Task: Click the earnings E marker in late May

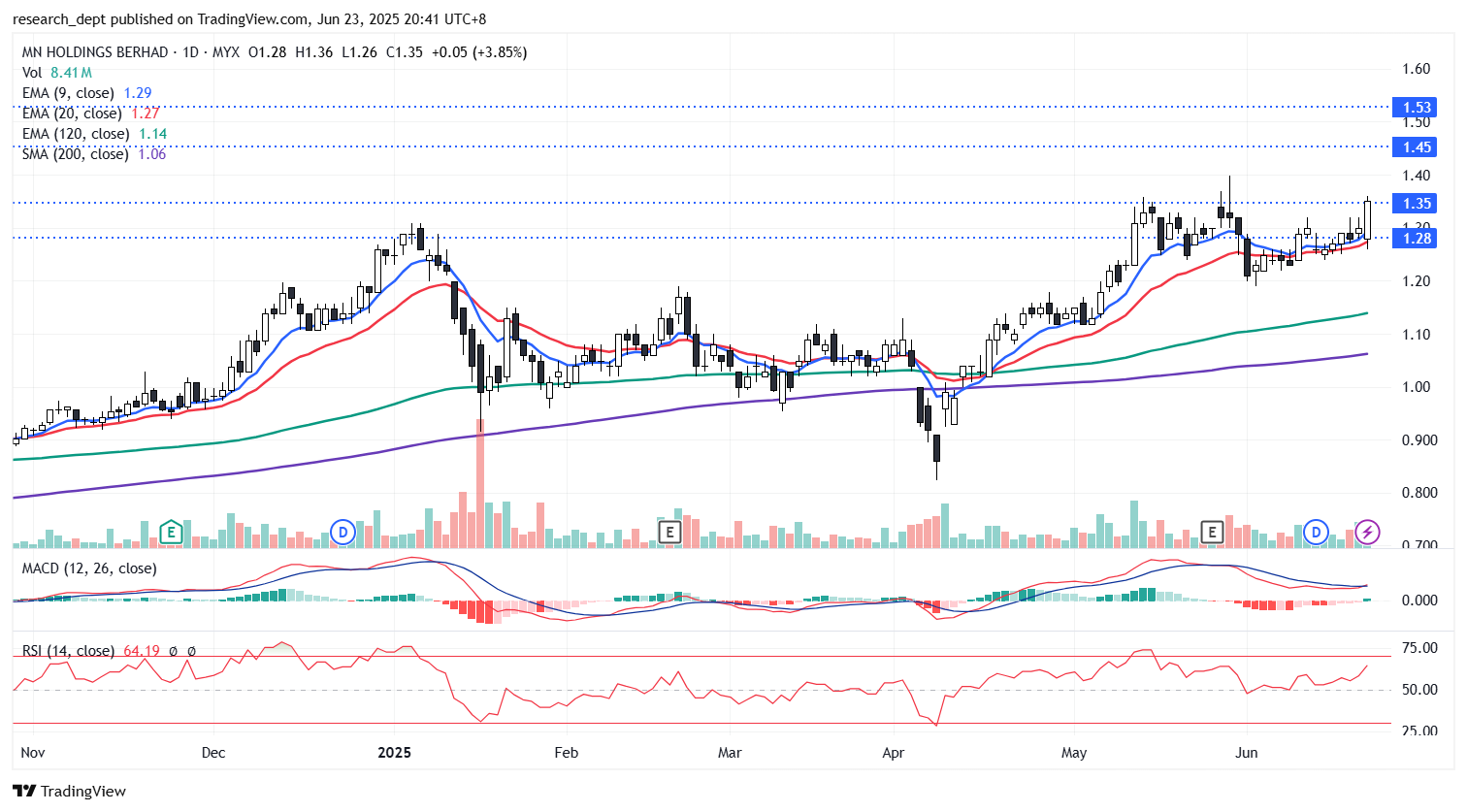Action: (1211, 532)
